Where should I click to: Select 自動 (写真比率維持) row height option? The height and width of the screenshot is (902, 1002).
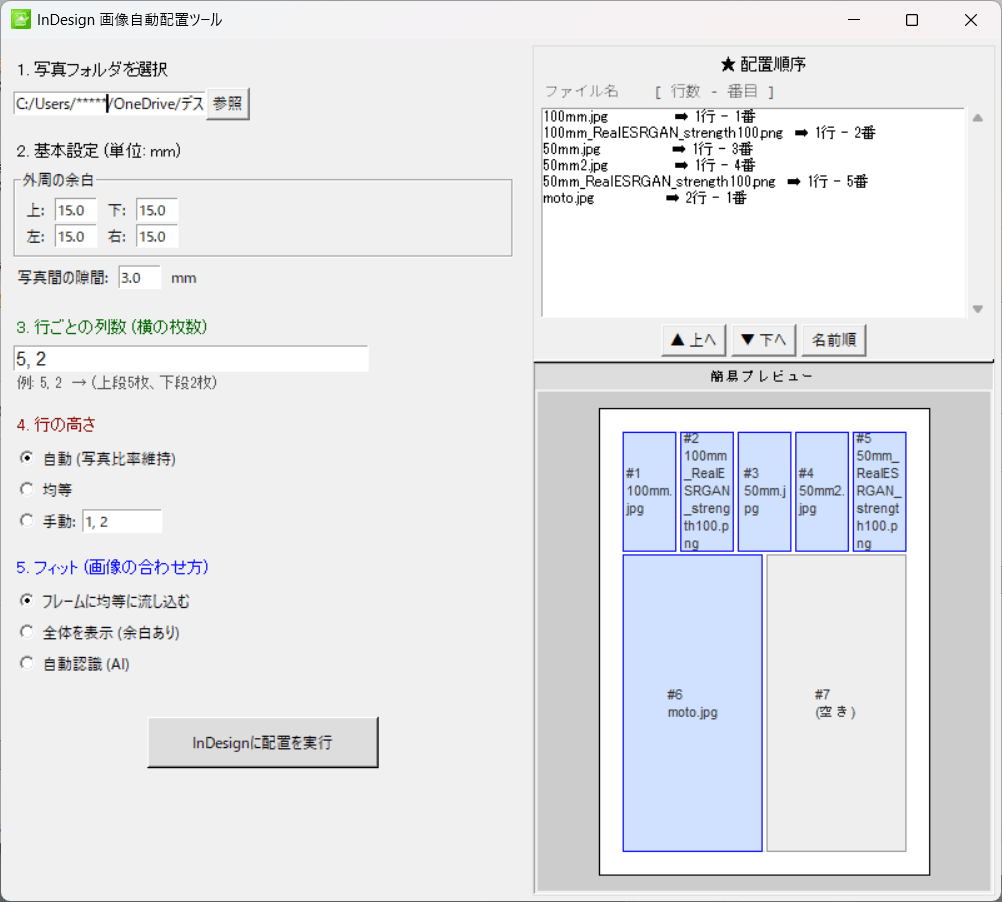(x=27, y=458)
